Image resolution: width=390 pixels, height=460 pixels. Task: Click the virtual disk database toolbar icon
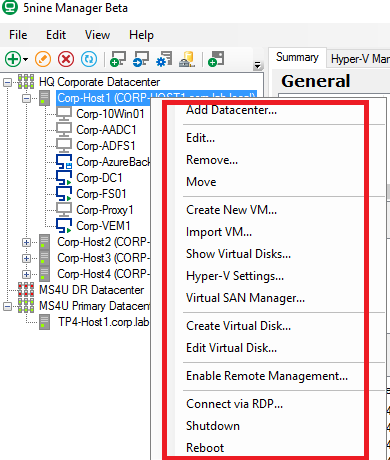(187, 59)
